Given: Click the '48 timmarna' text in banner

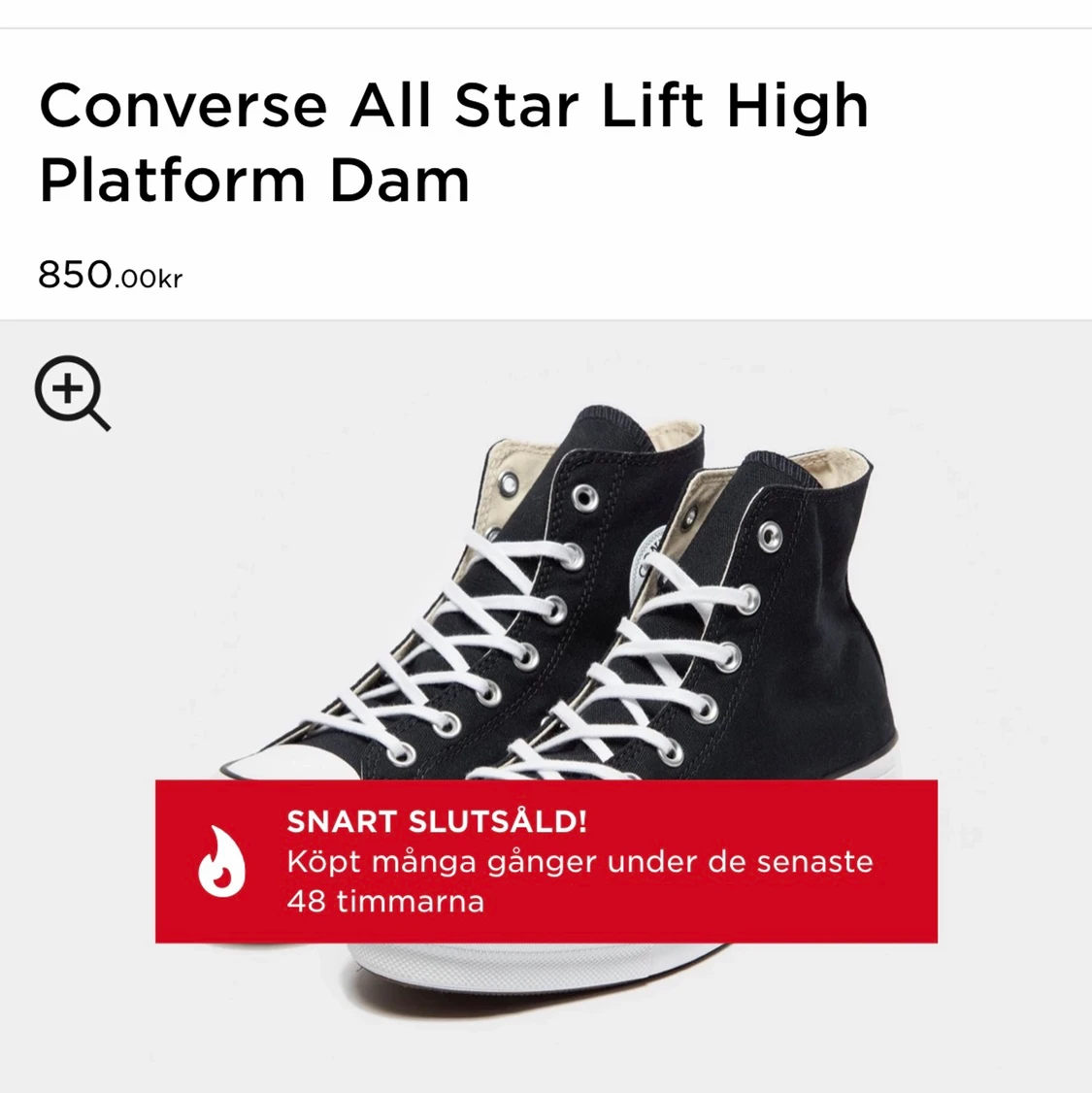Looking at the screenshot, I should pos(385,902).
